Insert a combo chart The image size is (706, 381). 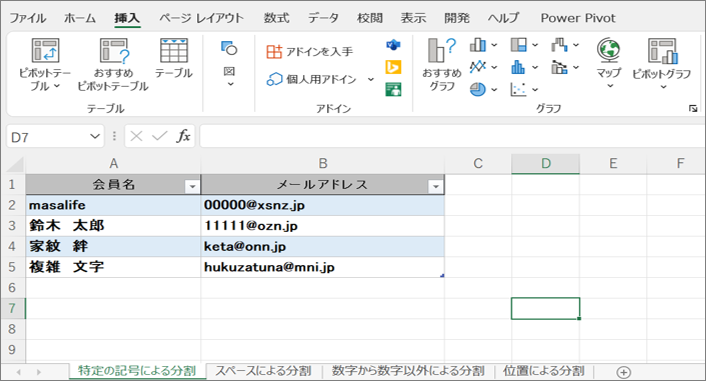pos(559,67)
